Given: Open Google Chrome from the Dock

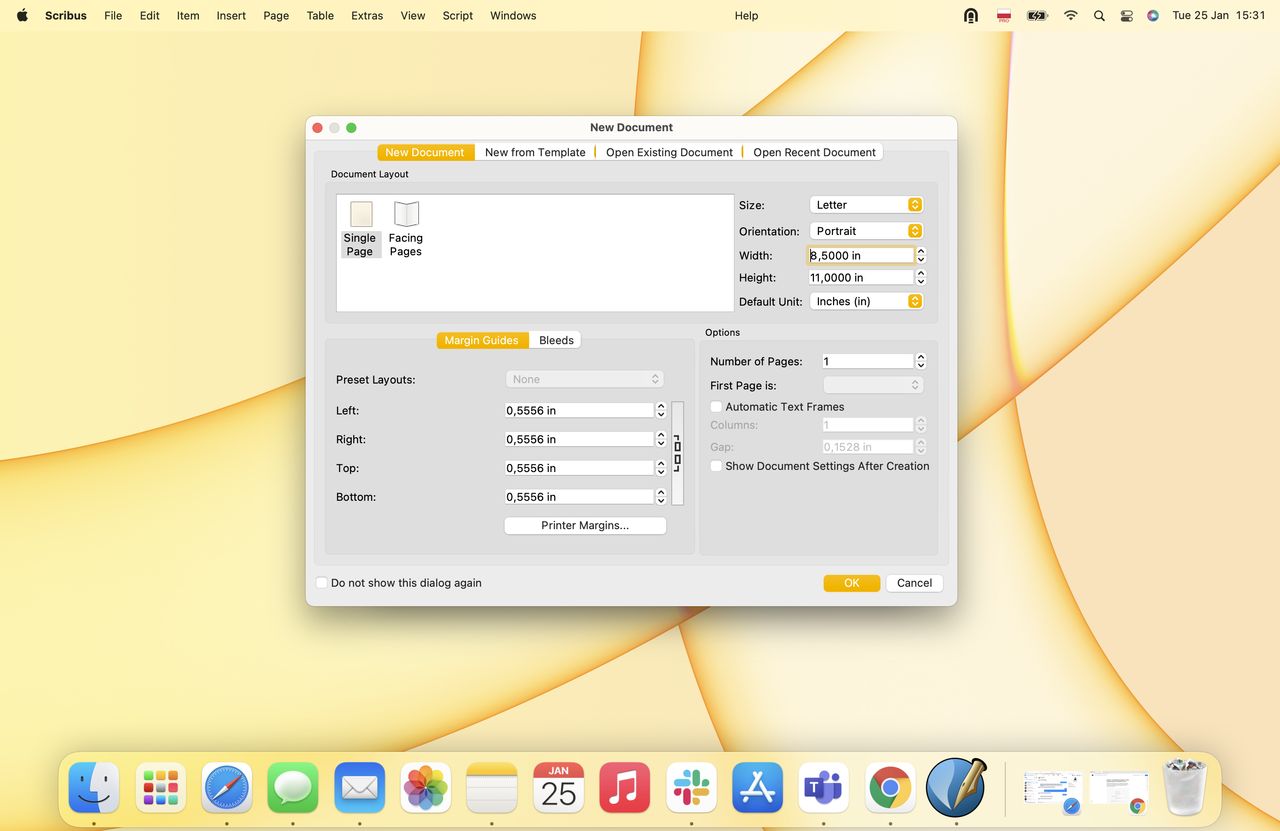Looking at the screenshot, I should pyautogui.click(x=889, y=788).
